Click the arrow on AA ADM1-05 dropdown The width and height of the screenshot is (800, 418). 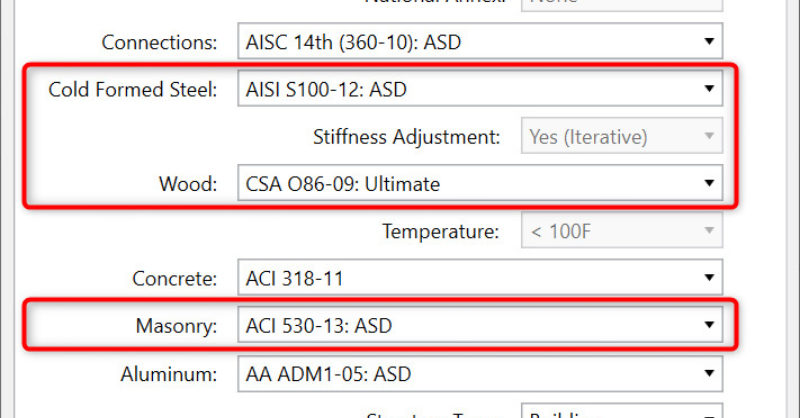(x=708, y=375)
